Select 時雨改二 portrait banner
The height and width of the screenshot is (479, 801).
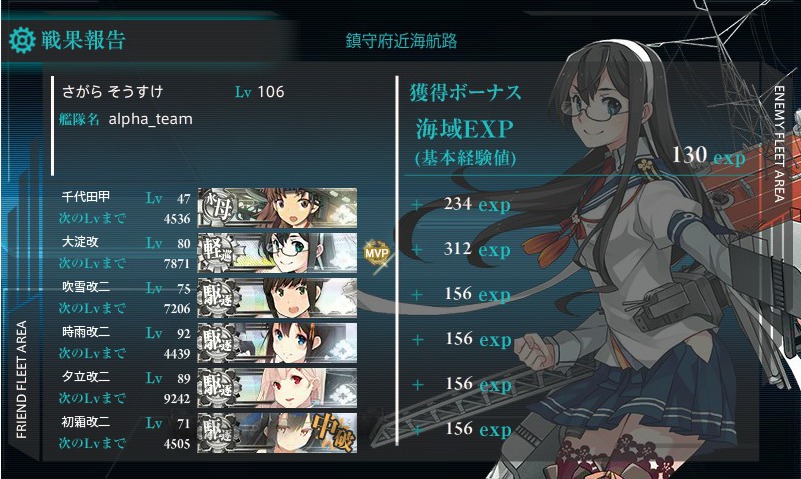[277, 342]
